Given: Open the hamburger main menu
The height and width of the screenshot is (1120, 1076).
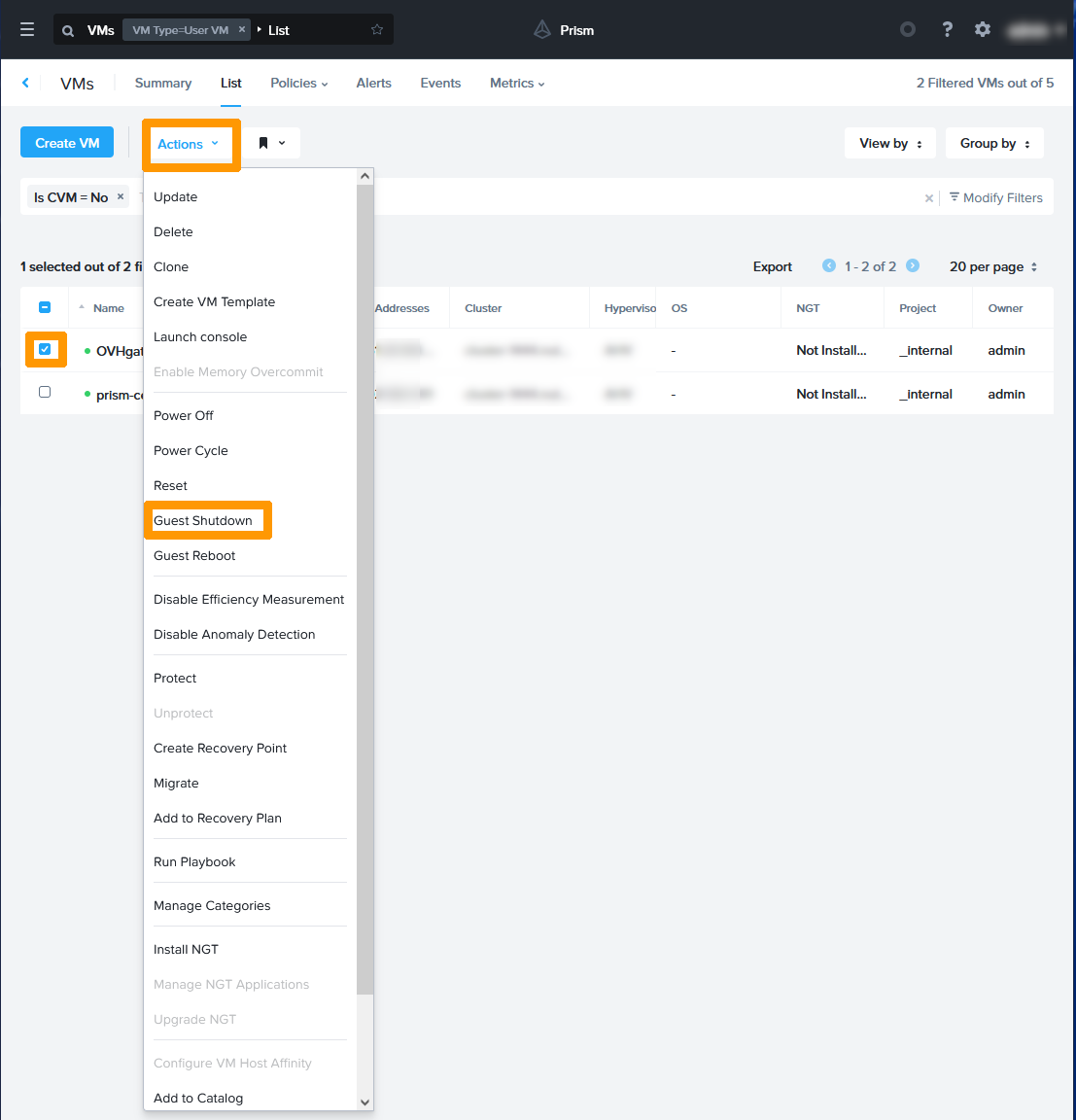Looking at the screenshot, I should [27, 30].
